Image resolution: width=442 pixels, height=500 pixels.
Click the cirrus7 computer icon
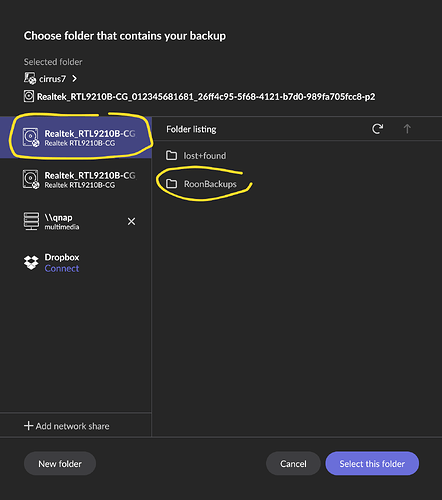point(30,78)
